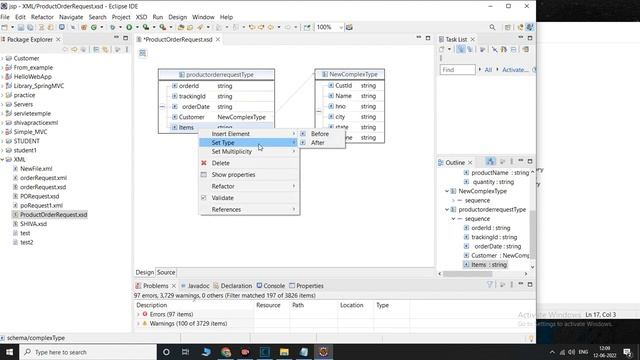The width and height of the screenshot is (640, 360).
Task: Choose Validate from the context menu
Action: (249, 198)
